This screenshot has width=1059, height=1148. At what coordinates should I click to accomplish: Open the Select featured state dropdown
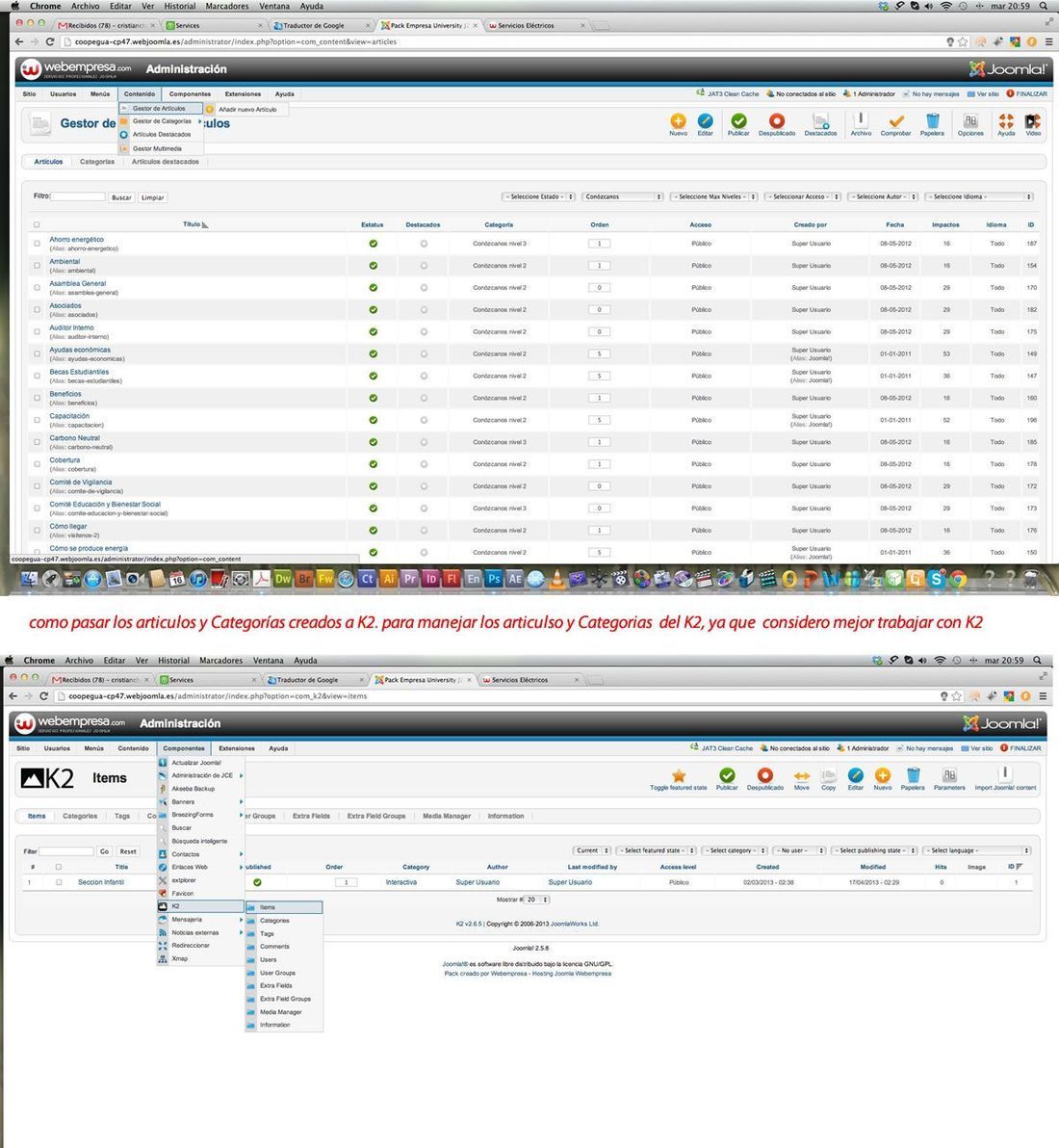click(657, 850)
